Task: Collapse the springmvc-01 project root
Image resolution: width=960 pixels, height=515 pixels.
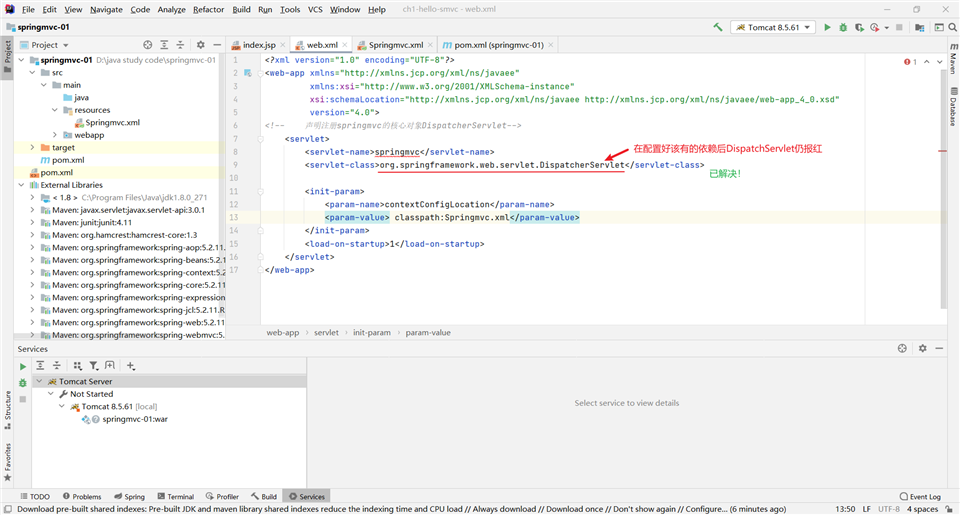Action: (22, 60)
